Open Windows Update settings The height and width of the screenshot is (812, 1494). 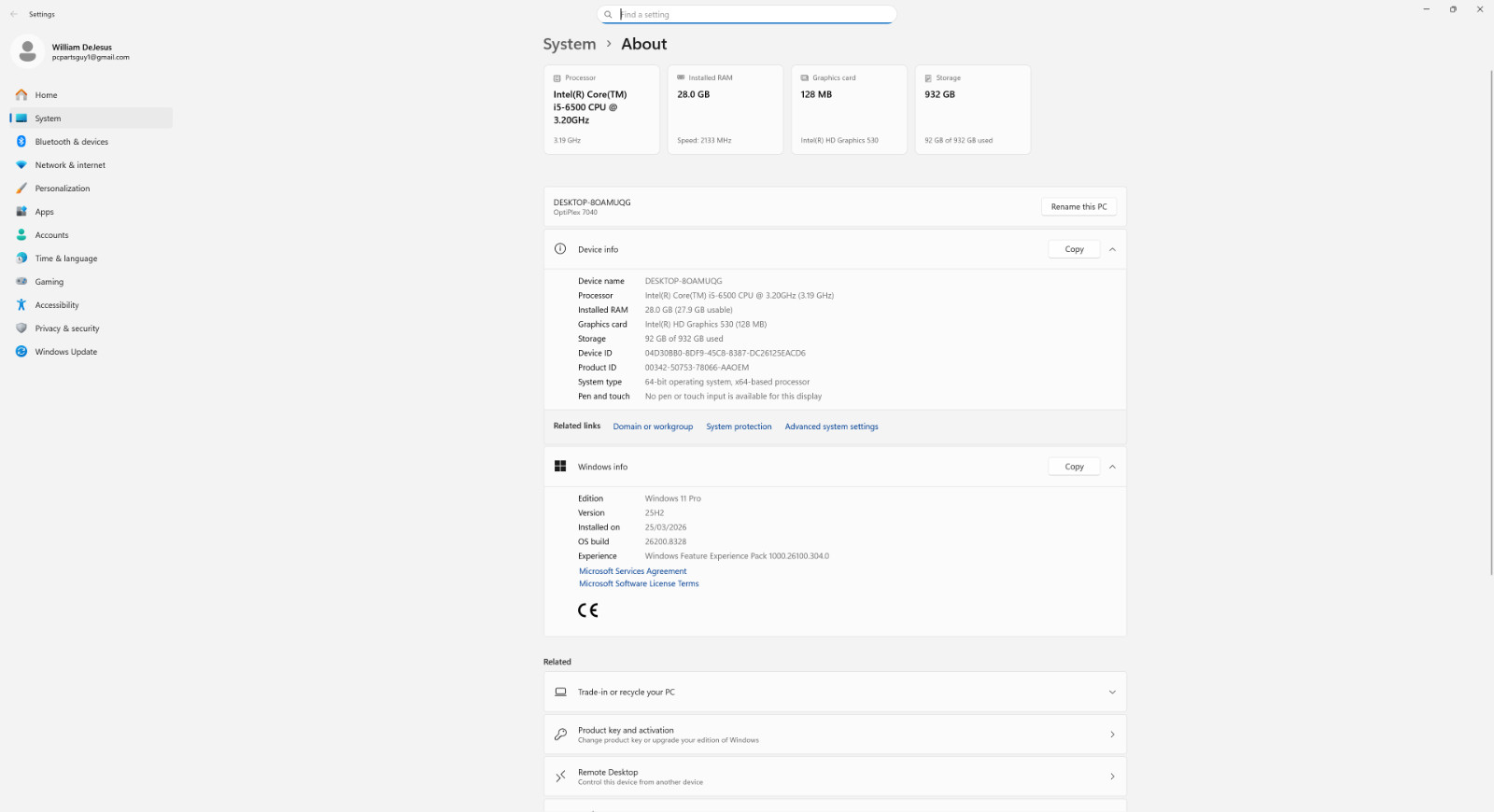(x=92, y=352)
